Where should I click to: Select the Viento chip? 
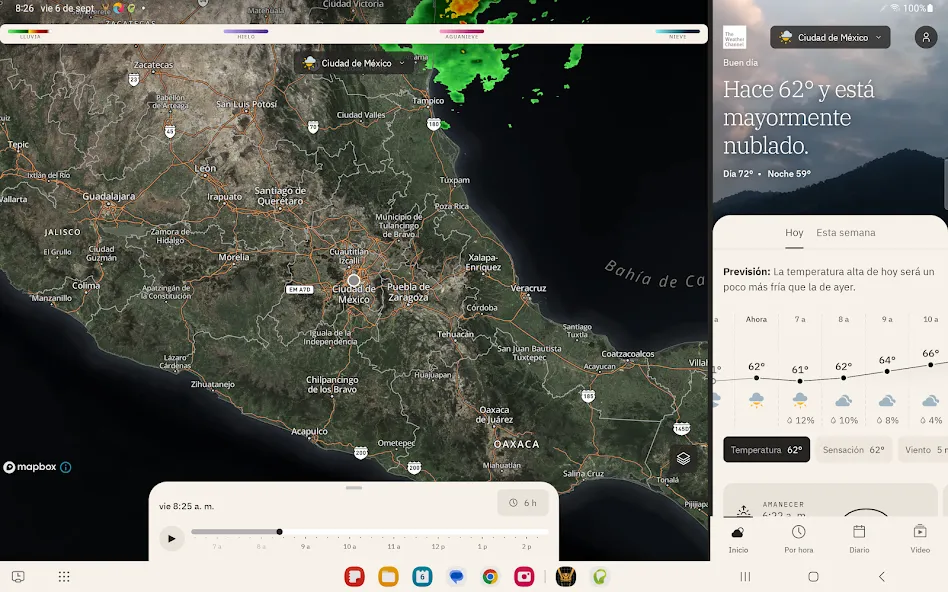pyautogui.click(x=923, y=450)
